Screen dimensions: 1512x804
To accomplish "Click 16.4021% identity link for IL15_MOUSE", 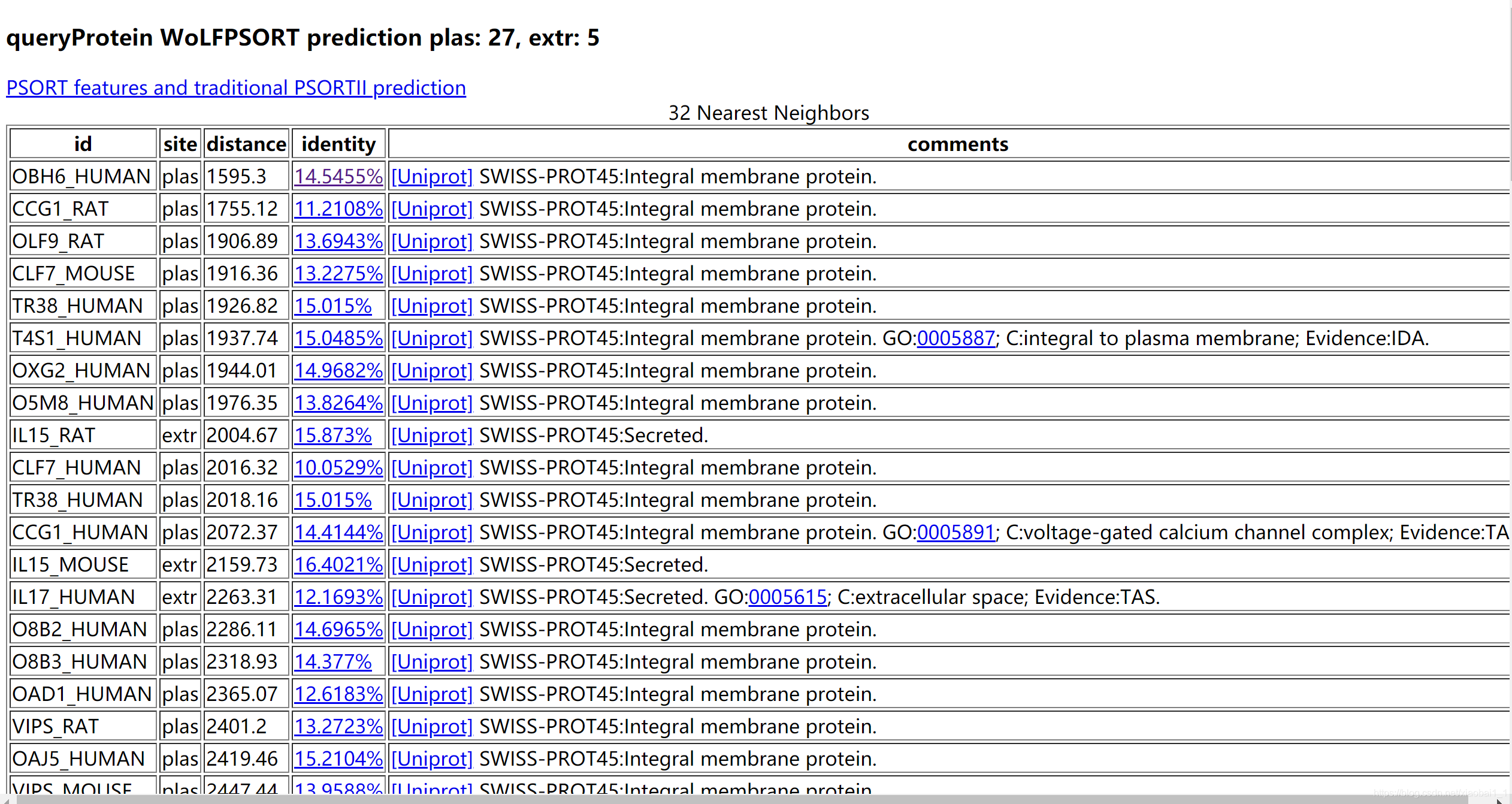I will tap(338, 564).
